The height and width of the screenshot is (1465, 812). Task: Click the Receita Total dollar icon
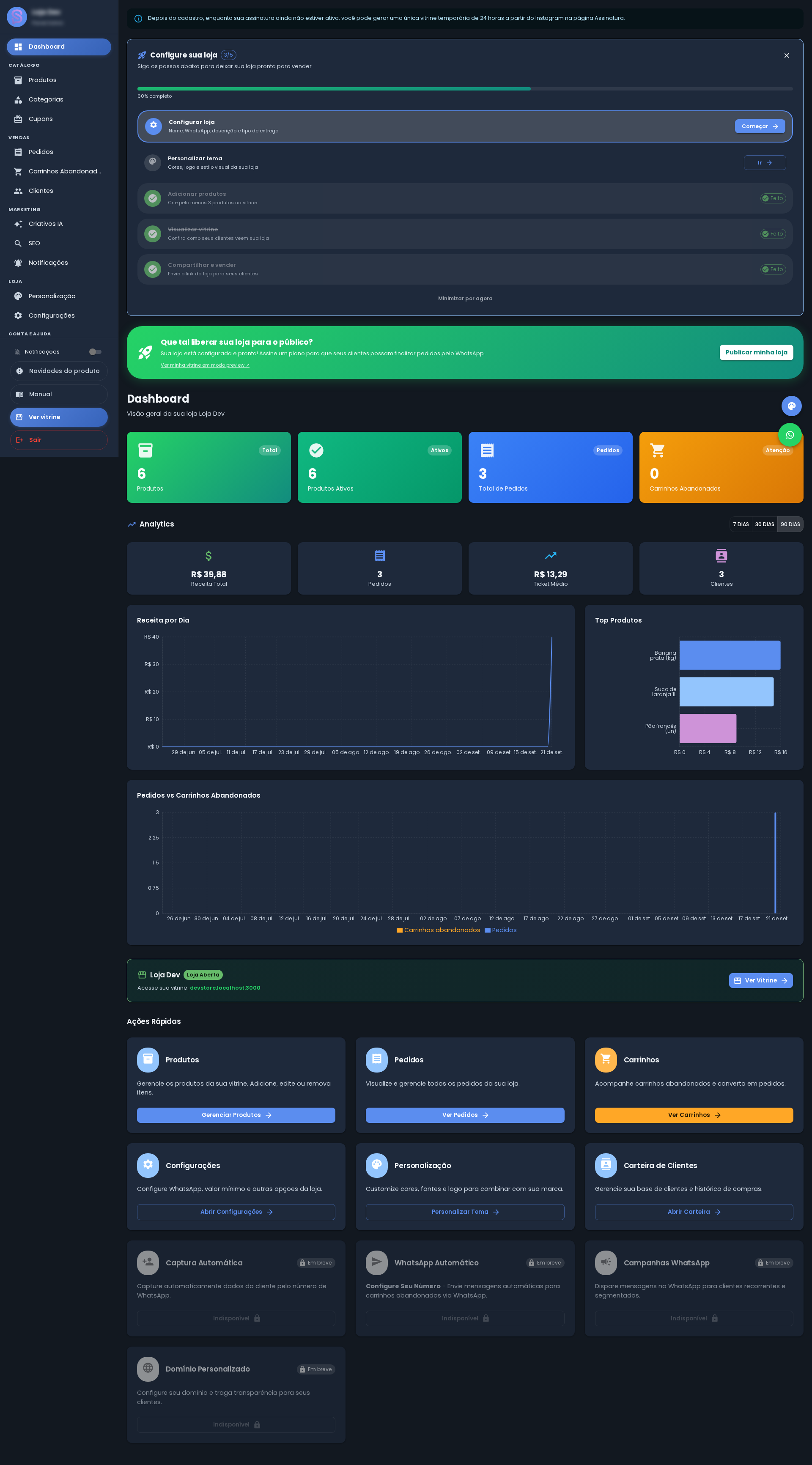click(208, 556)
